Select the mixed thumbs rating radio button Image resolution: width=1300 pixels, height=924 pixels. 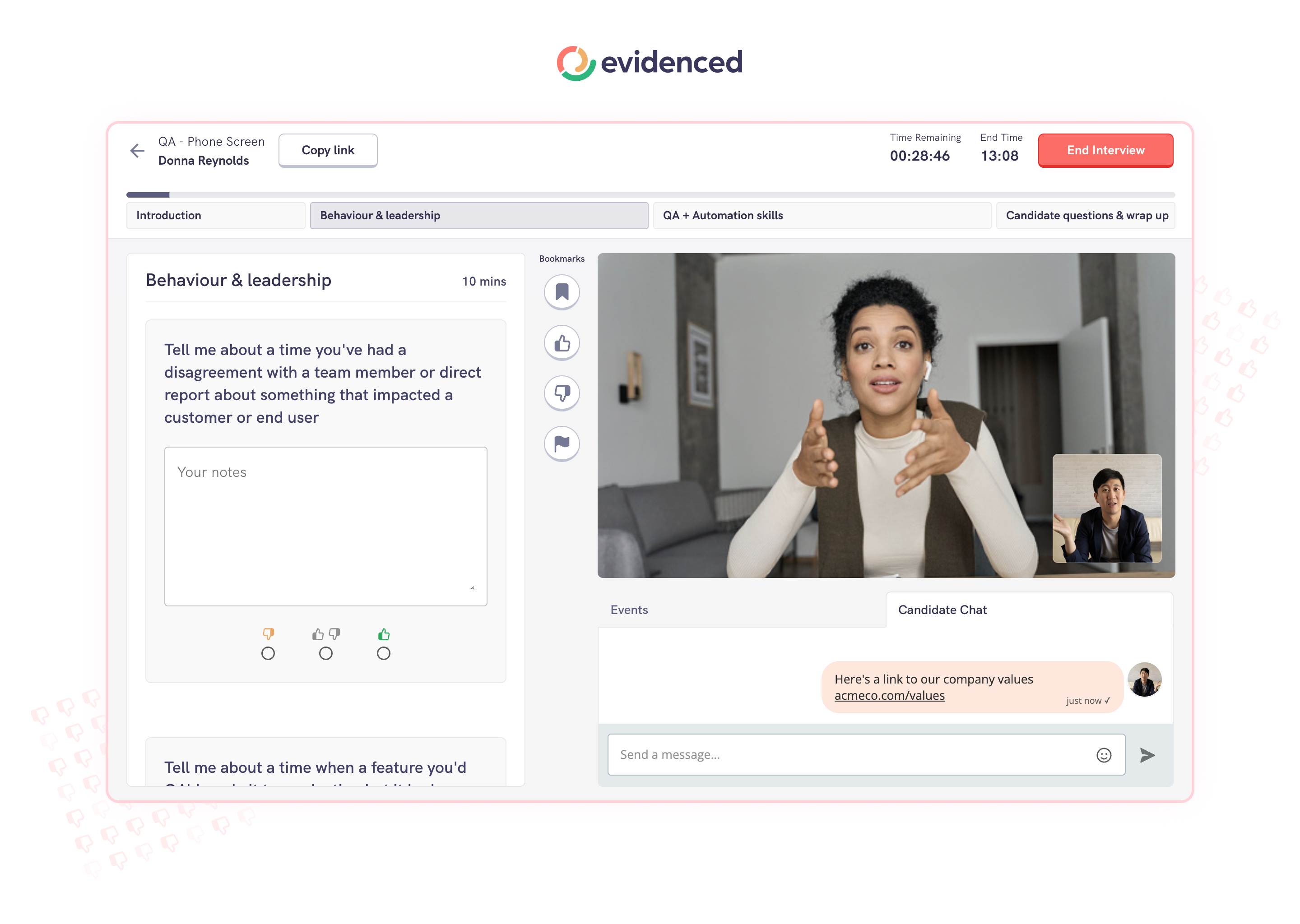(x=325, y=653)
